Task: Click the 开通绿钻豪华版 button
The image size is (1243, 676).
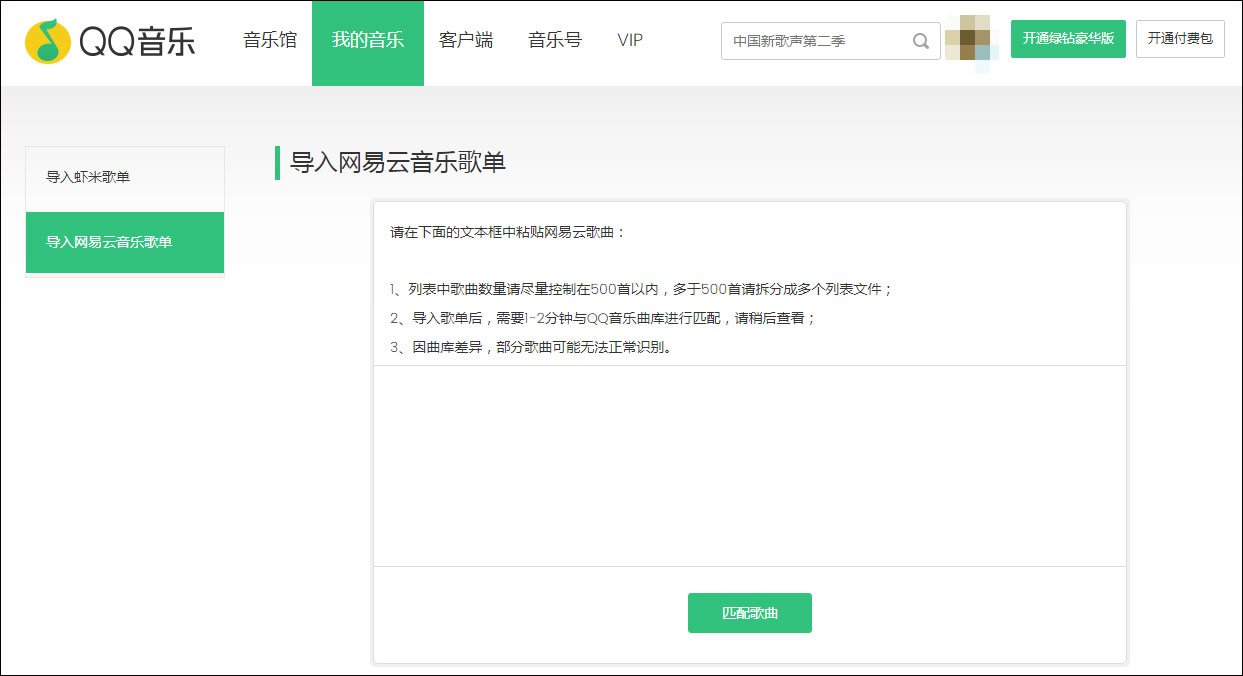Action: coord(1068,39)
